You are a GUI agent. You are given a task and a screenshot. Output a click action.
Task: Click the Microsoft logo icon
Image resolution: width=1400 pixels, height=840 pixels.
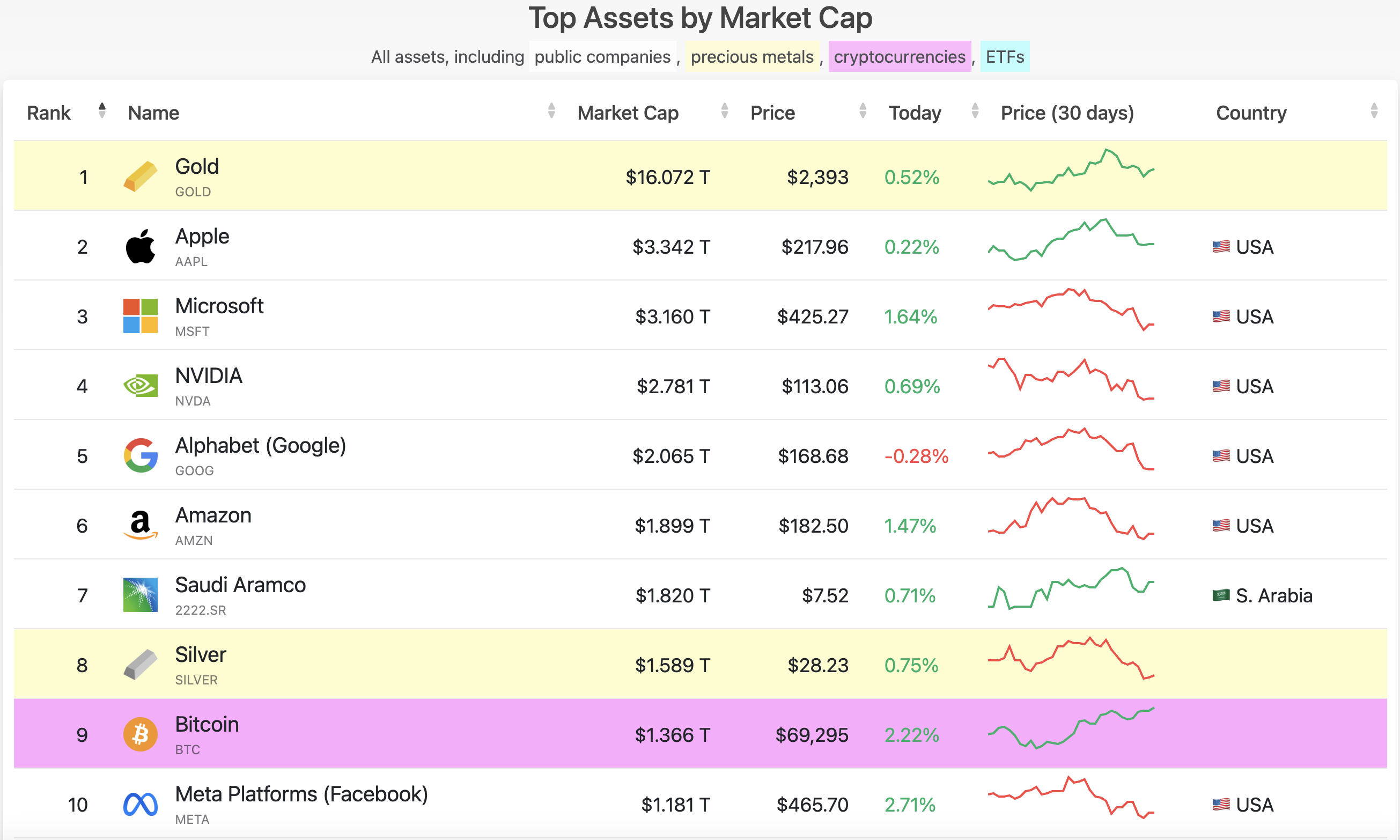[x=141, y=316]
